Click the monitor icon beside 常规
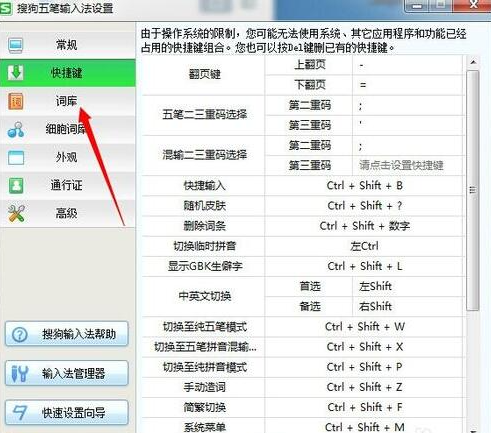The width and height of the screenshot is (491, 433). (x=15, y=46)
